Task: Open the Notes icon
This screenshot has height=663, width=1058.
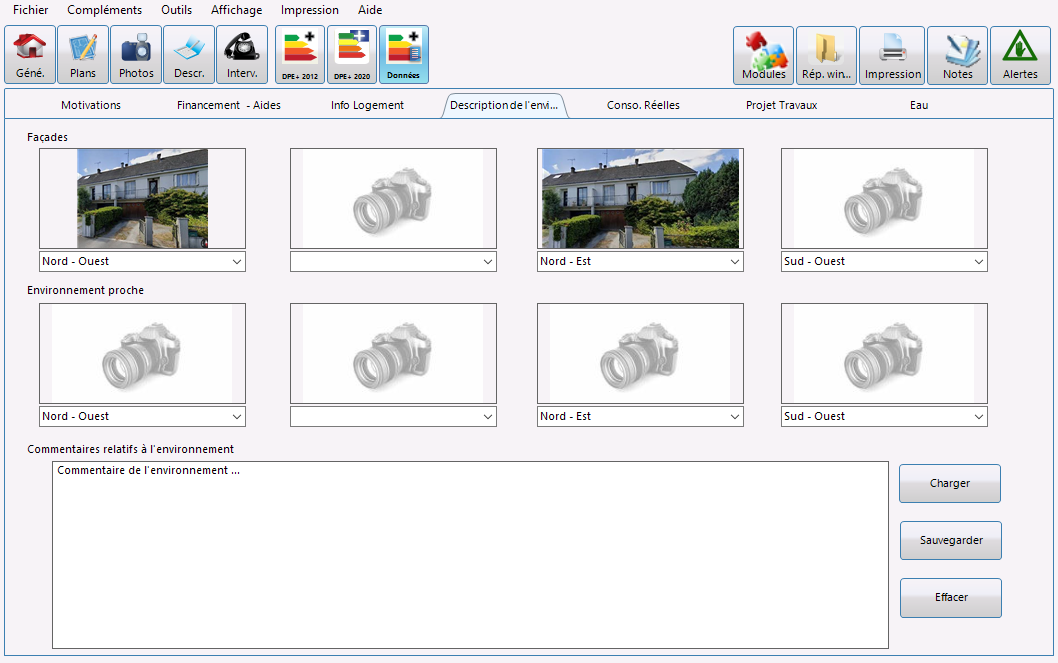Action: pos(957,55)
